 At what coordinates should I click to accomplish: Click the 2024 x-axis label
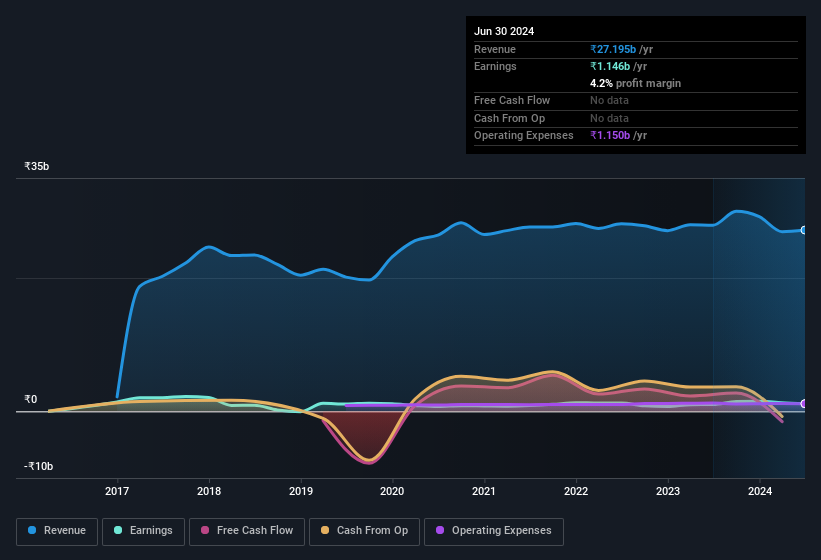[760, 491]
